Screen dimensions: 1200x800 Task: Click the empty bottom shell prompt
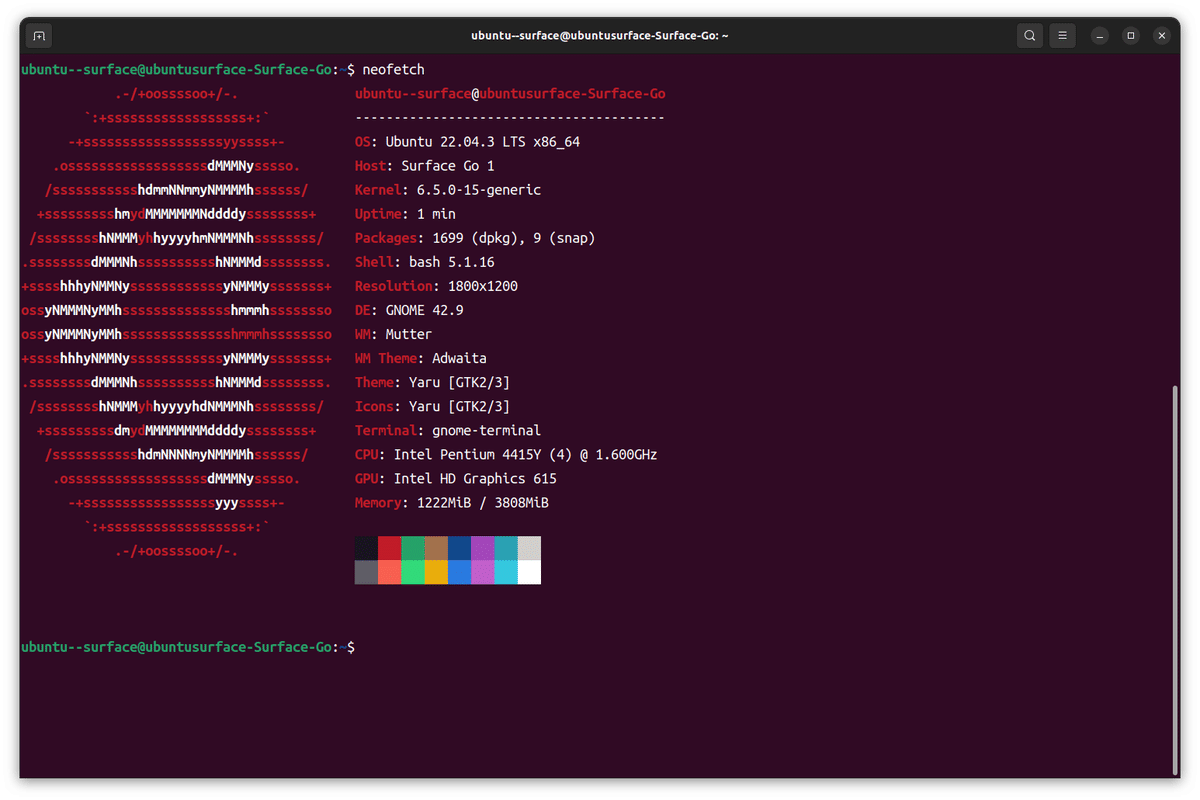click(188, 647)
